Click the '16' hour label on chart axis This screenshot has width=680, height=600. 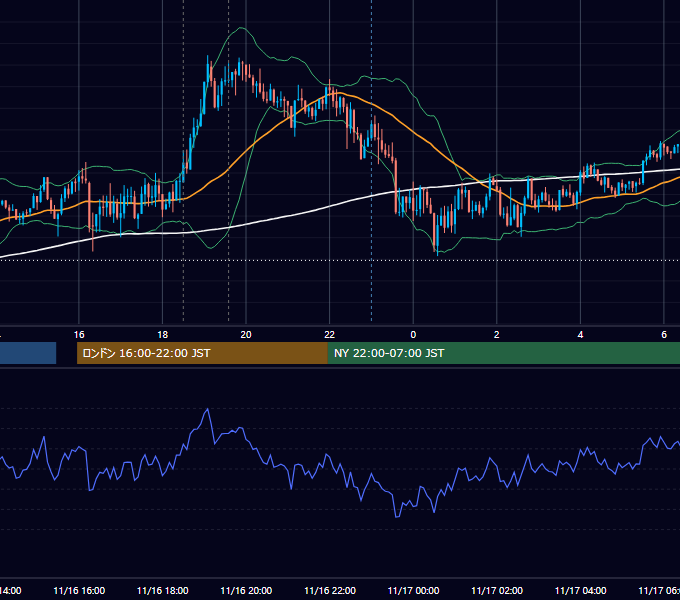[79, 335]
